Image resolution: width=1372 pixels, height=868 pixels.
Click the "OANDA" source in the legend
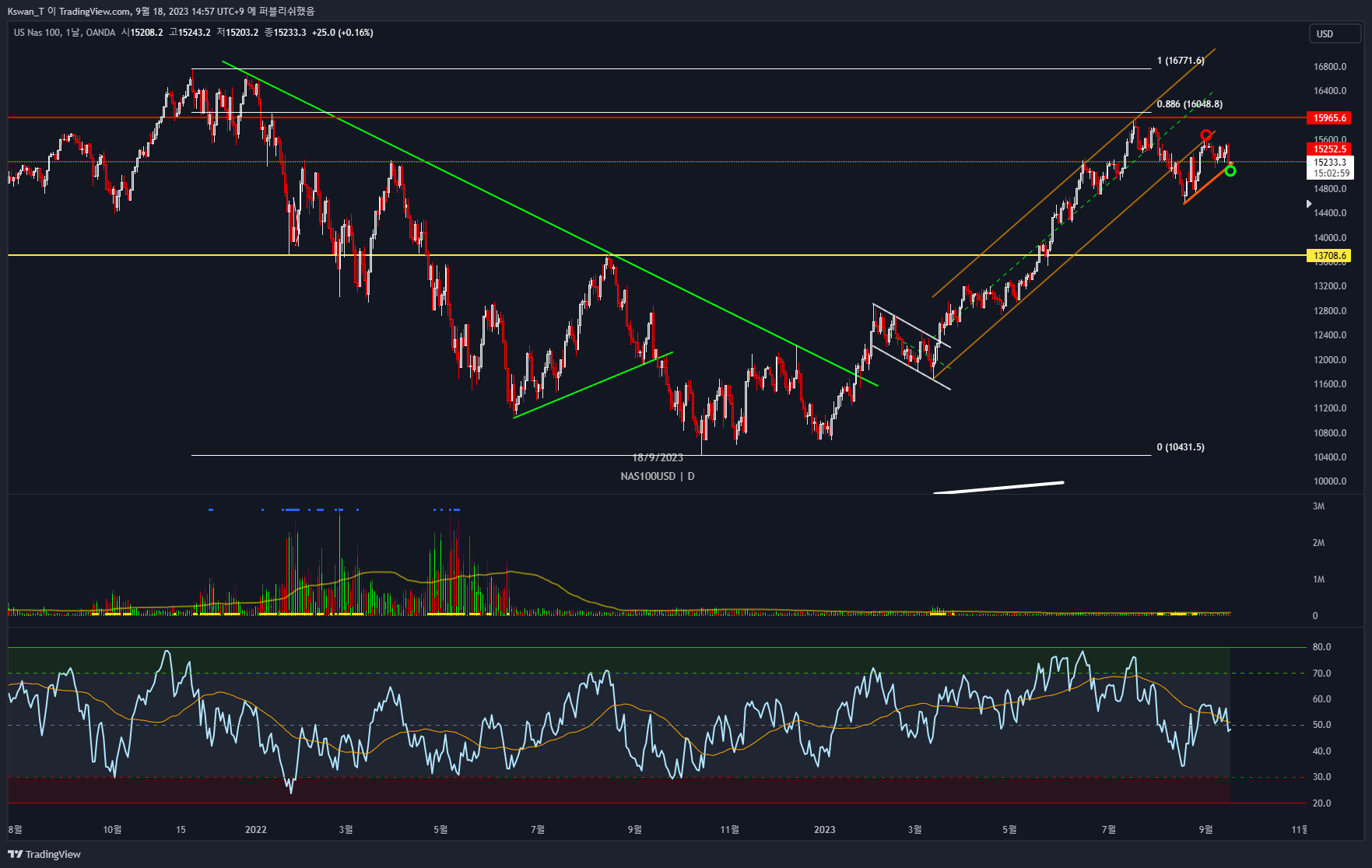click(100, 33)
